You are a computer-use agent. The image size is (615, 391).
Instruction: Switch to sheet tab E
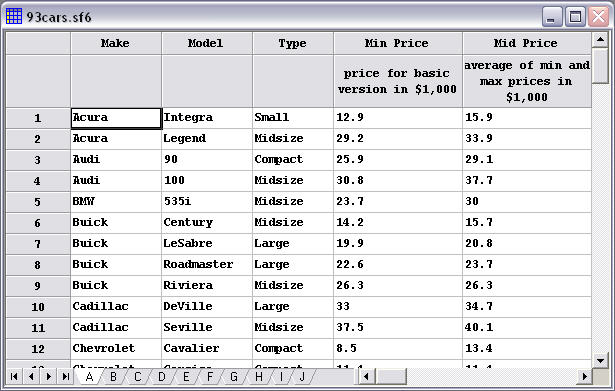pyautogui.click(x=186, y=377)
